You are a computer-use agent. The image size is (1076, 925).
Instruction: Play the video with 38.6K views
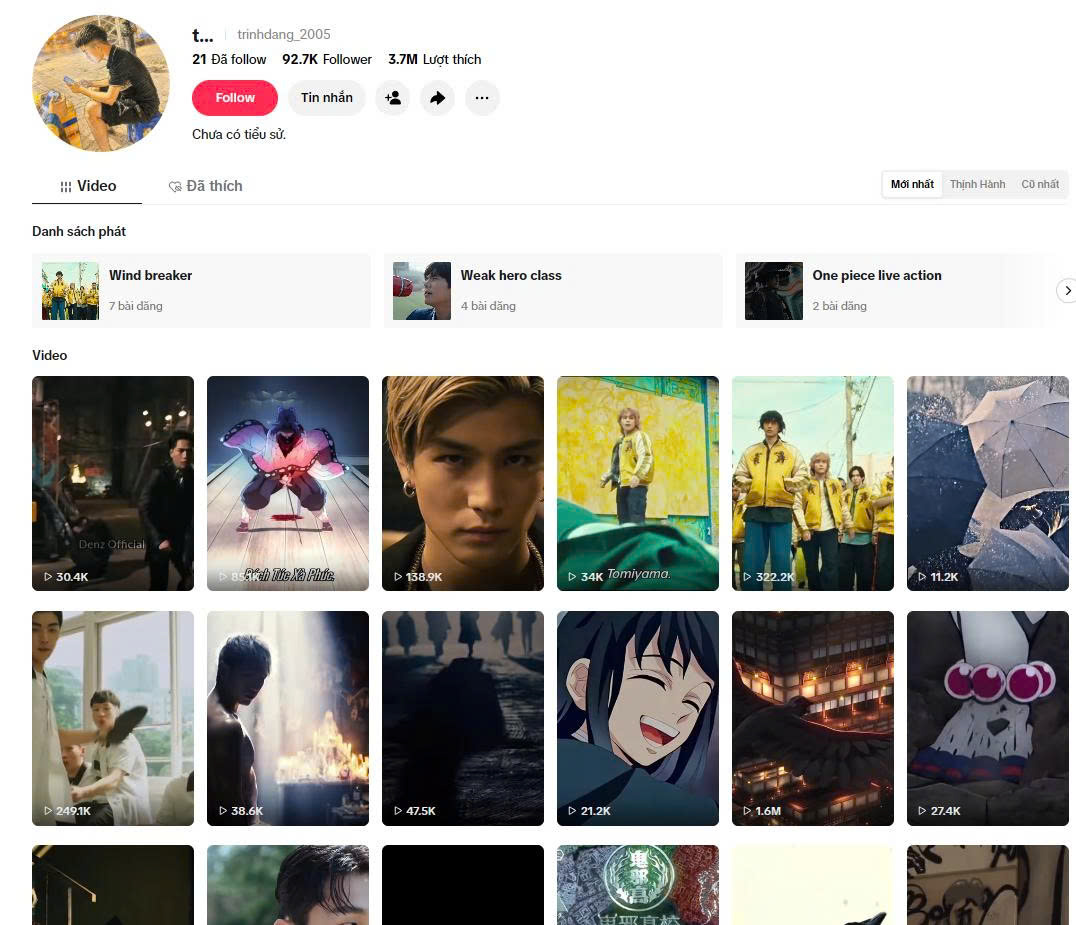tap(288, 718)
